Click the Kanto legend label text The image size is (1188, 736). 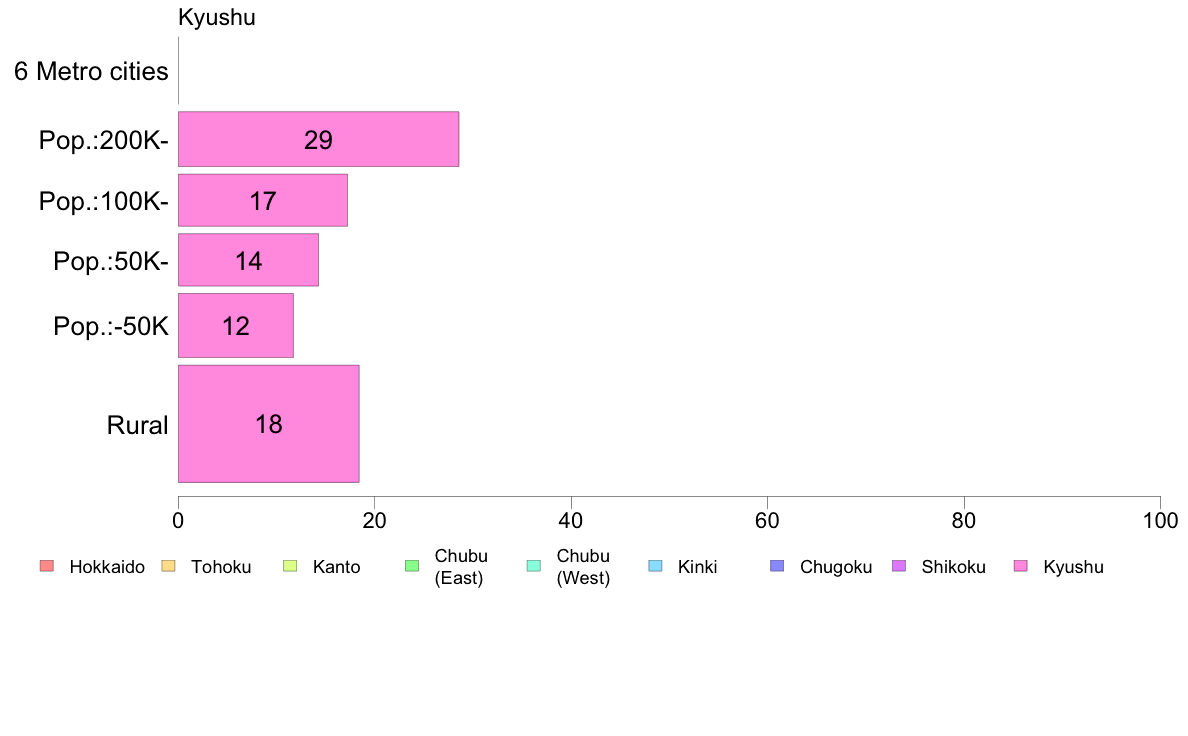336,567
